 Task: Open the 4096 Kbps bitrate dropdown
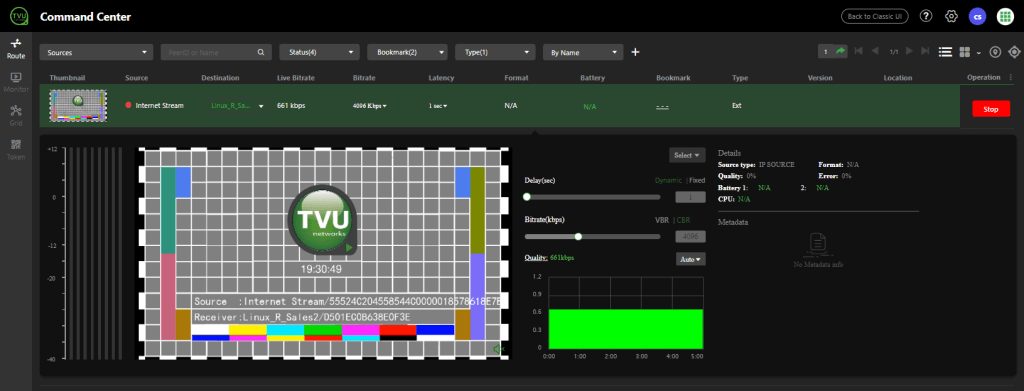coord(369,106)
